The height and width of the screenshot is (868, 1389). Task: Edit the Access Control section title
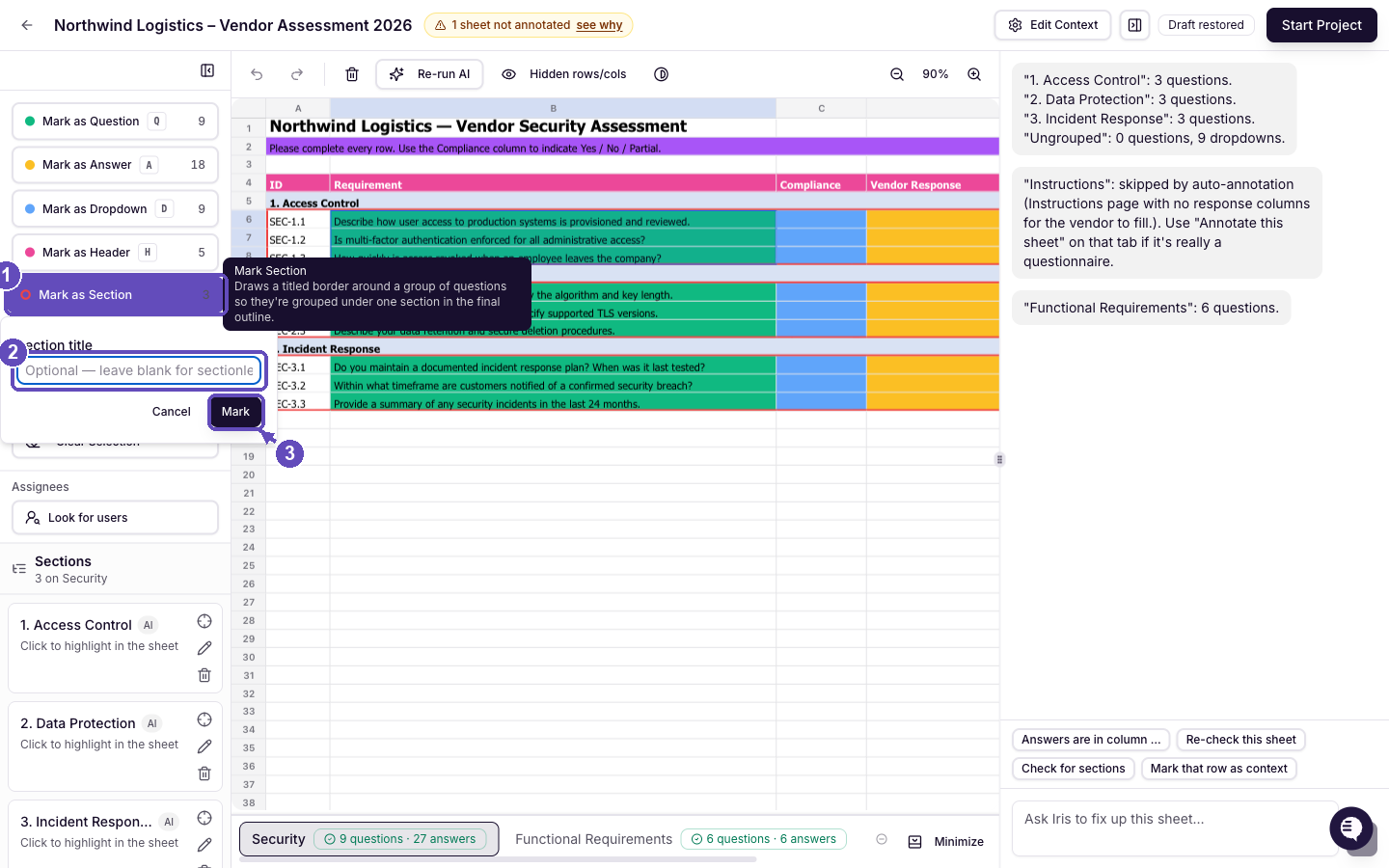(x=204, y=648)
